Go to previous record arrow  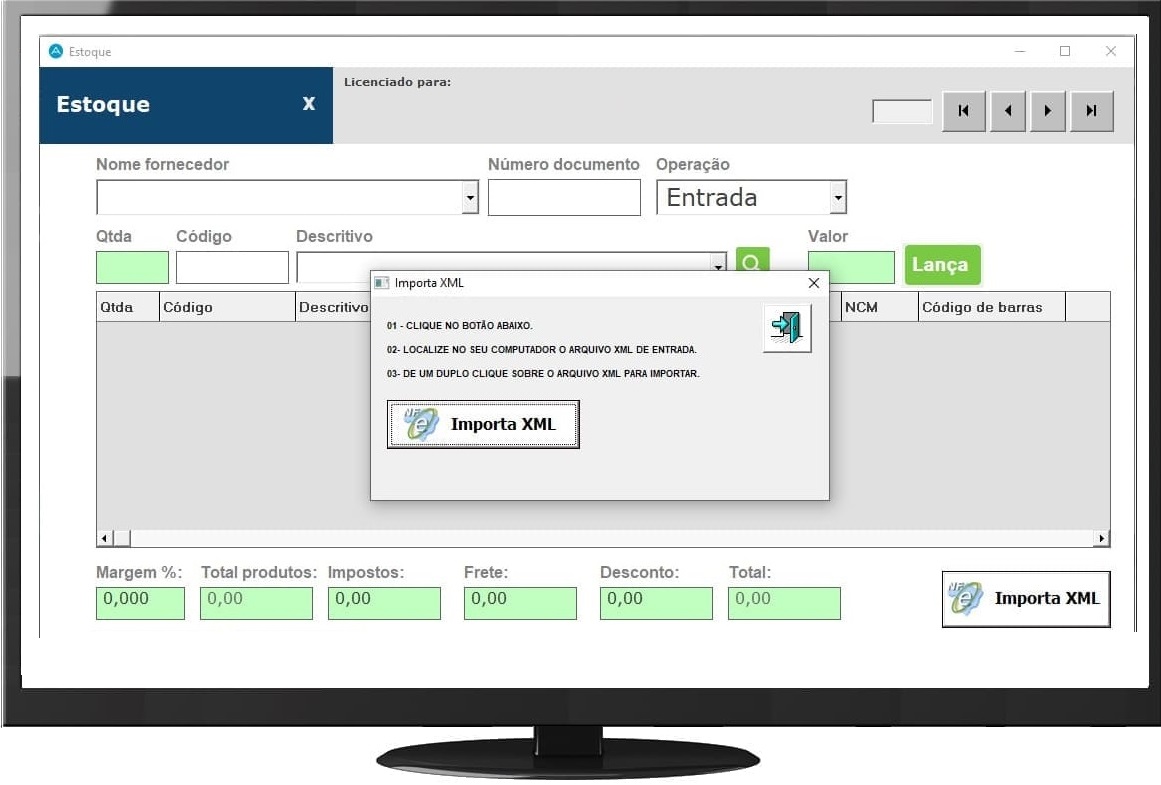pos(1007,111)
